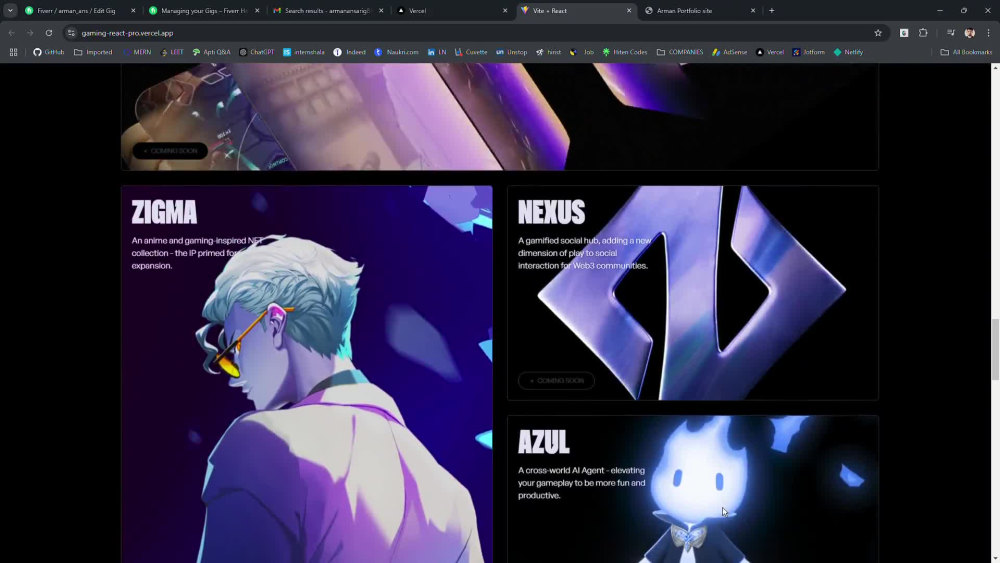Screen dimensions: 1000x563
Task: Open the MERN bookmark
Action: tap(137, 52)
